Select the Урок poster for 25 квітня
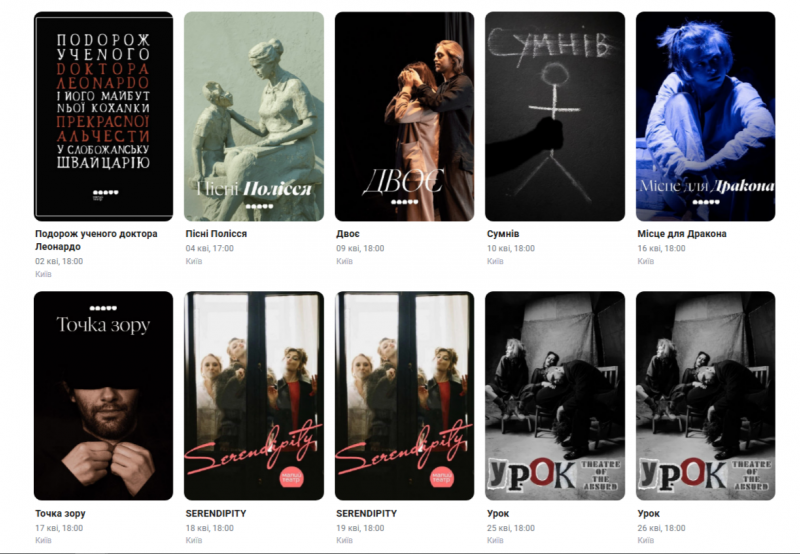The height and width of the screenshot is (554, 800). tap(555, 395)
